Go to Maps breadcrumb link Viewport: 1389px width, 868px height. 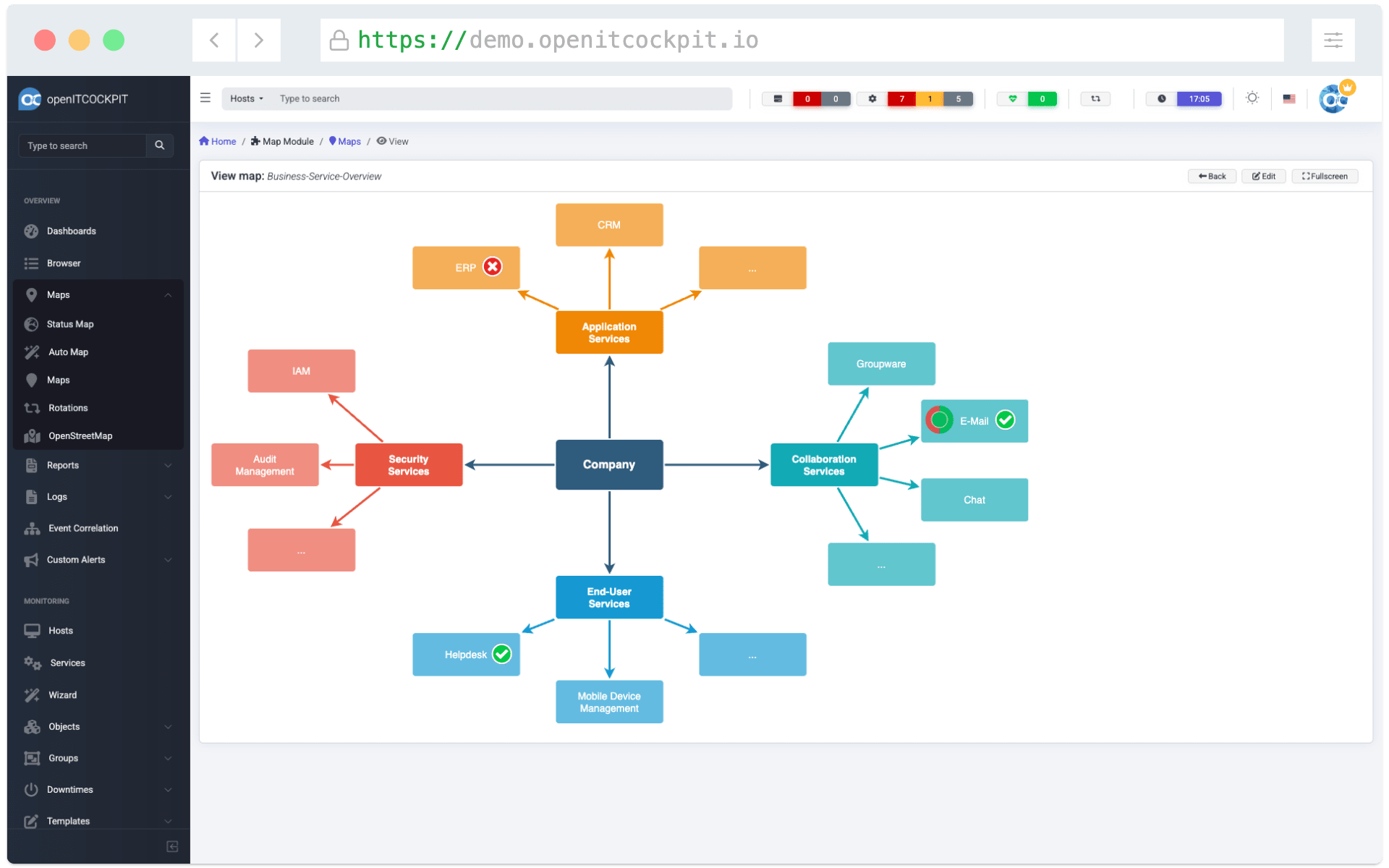pyautogui.click(x=345, y=142)
